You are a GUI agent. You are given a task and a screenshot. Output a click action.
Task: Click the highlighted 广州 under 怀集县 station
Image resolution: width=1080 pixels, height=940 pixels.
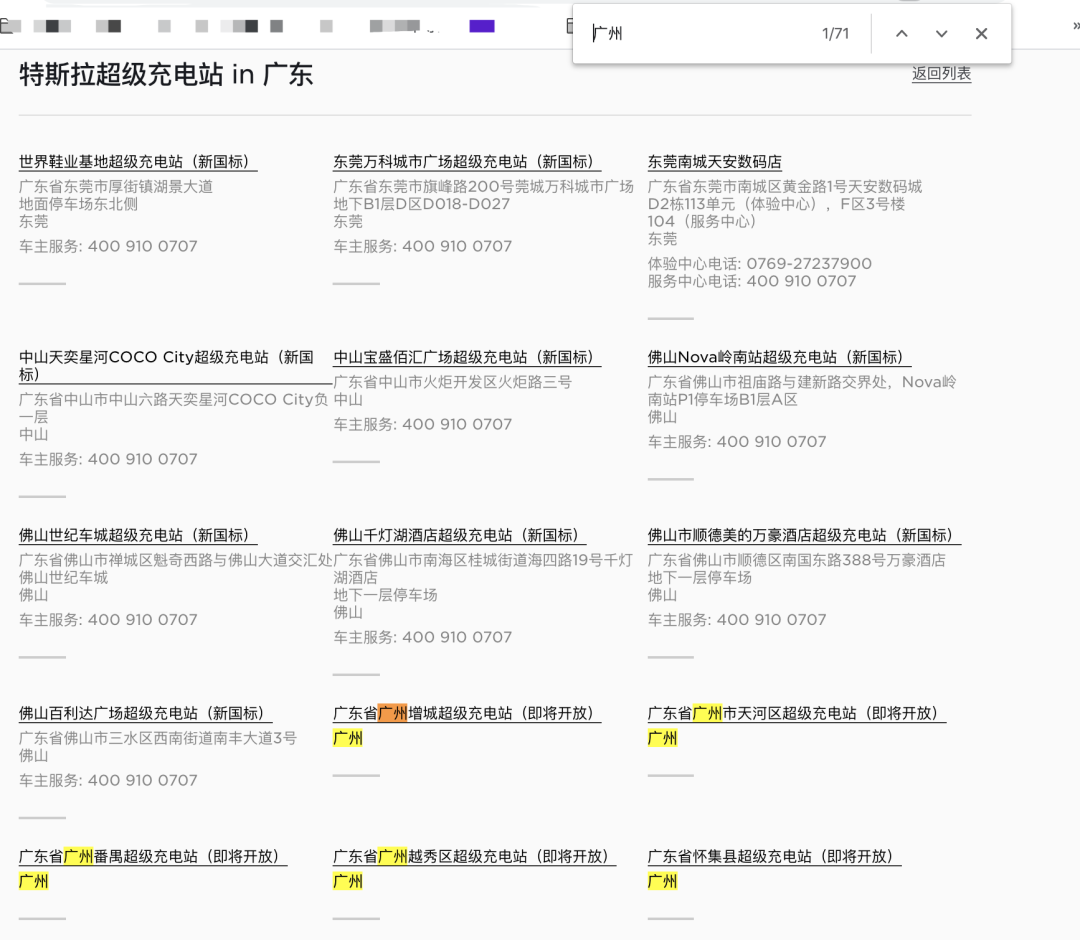[x=662, y=881]
